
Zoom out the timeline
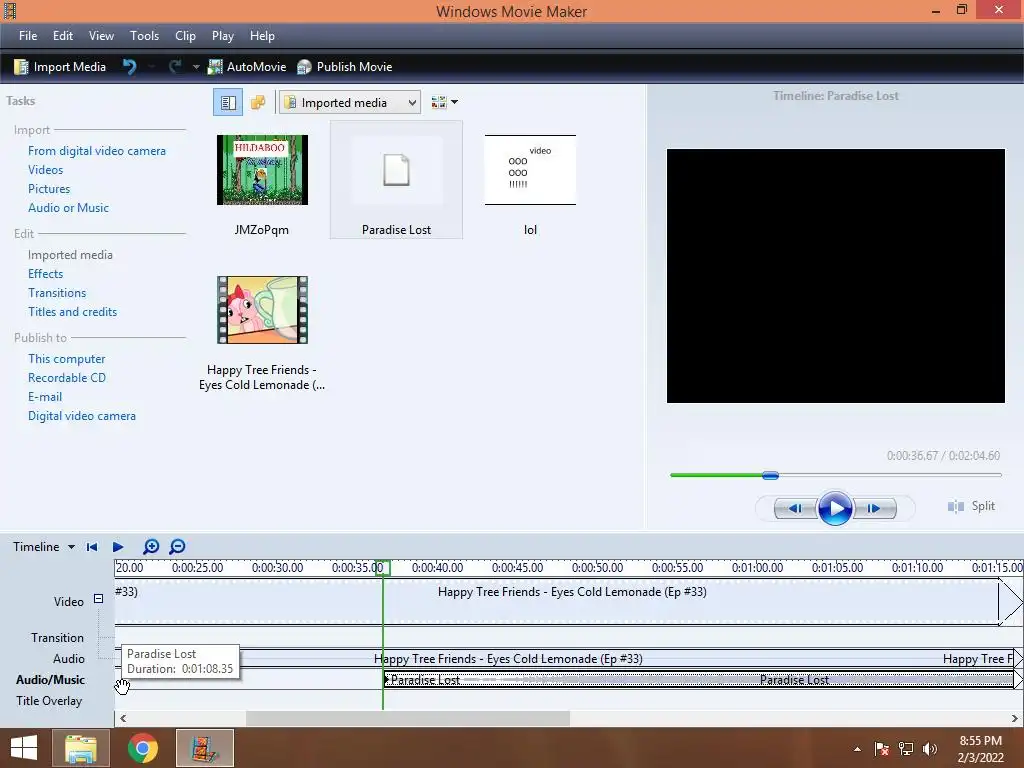pos(177,547)
